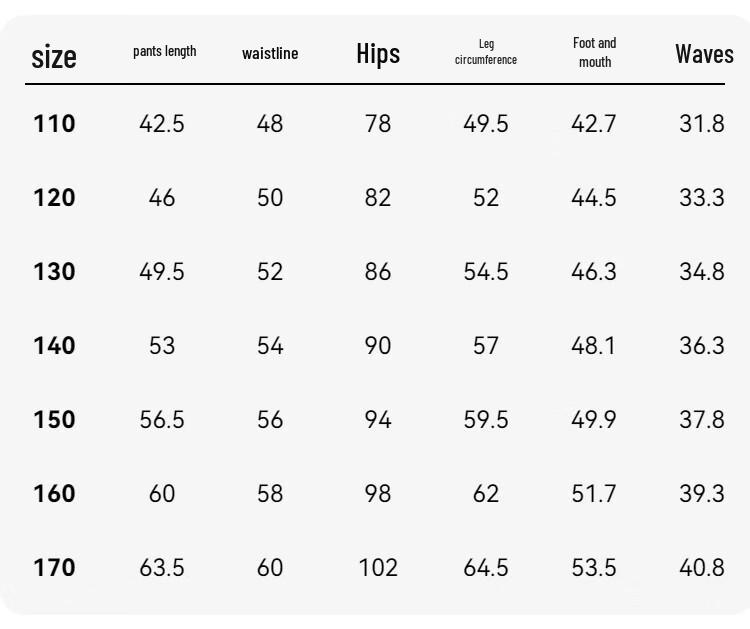Click the size 140 row label
This screenshot has height=629, width=750.
(x=54, y=345)
